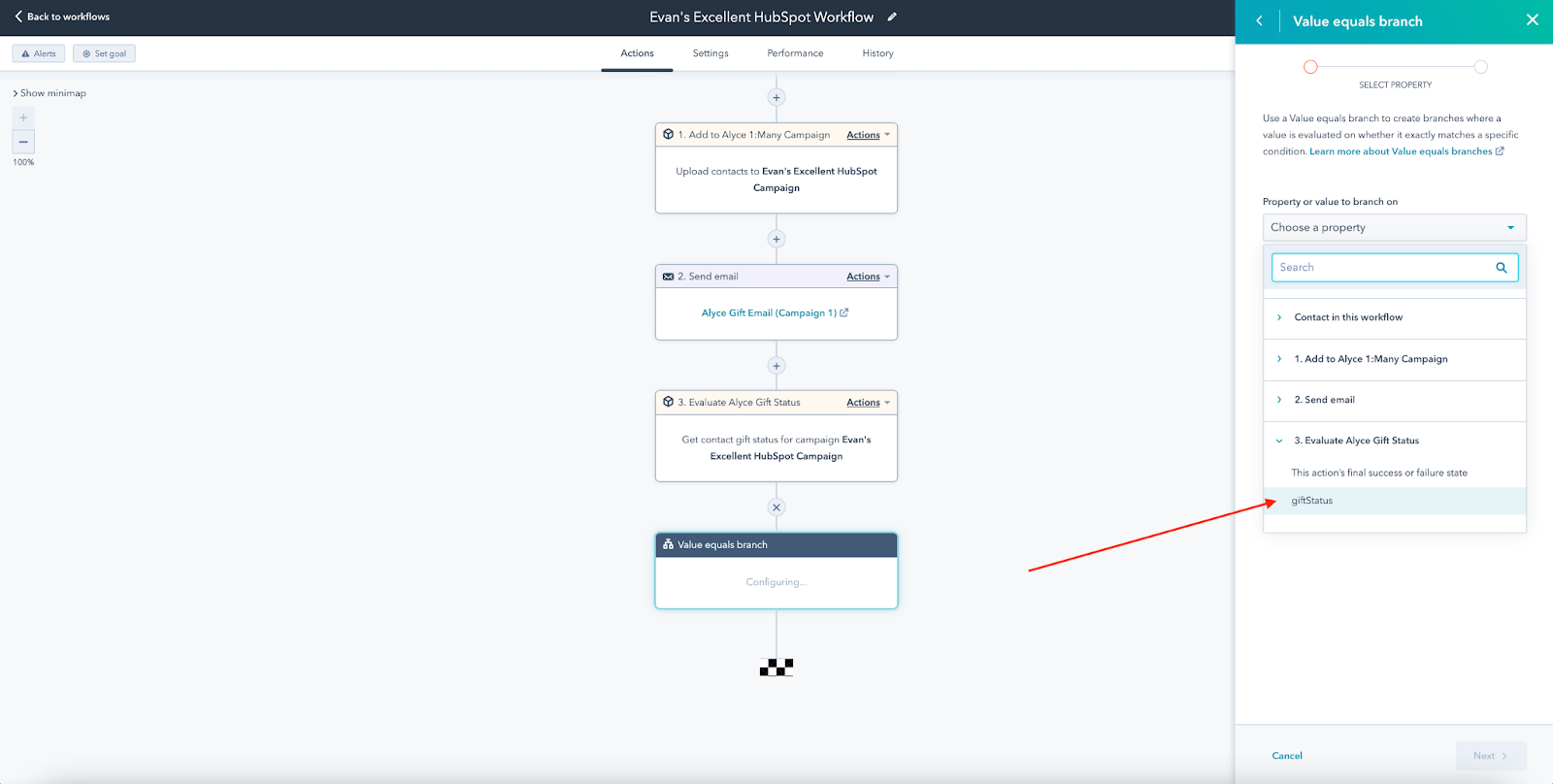This screenshot has height=784, width=1553.
Task: Focus the property Search field
Action: (x=1395, y=267)
